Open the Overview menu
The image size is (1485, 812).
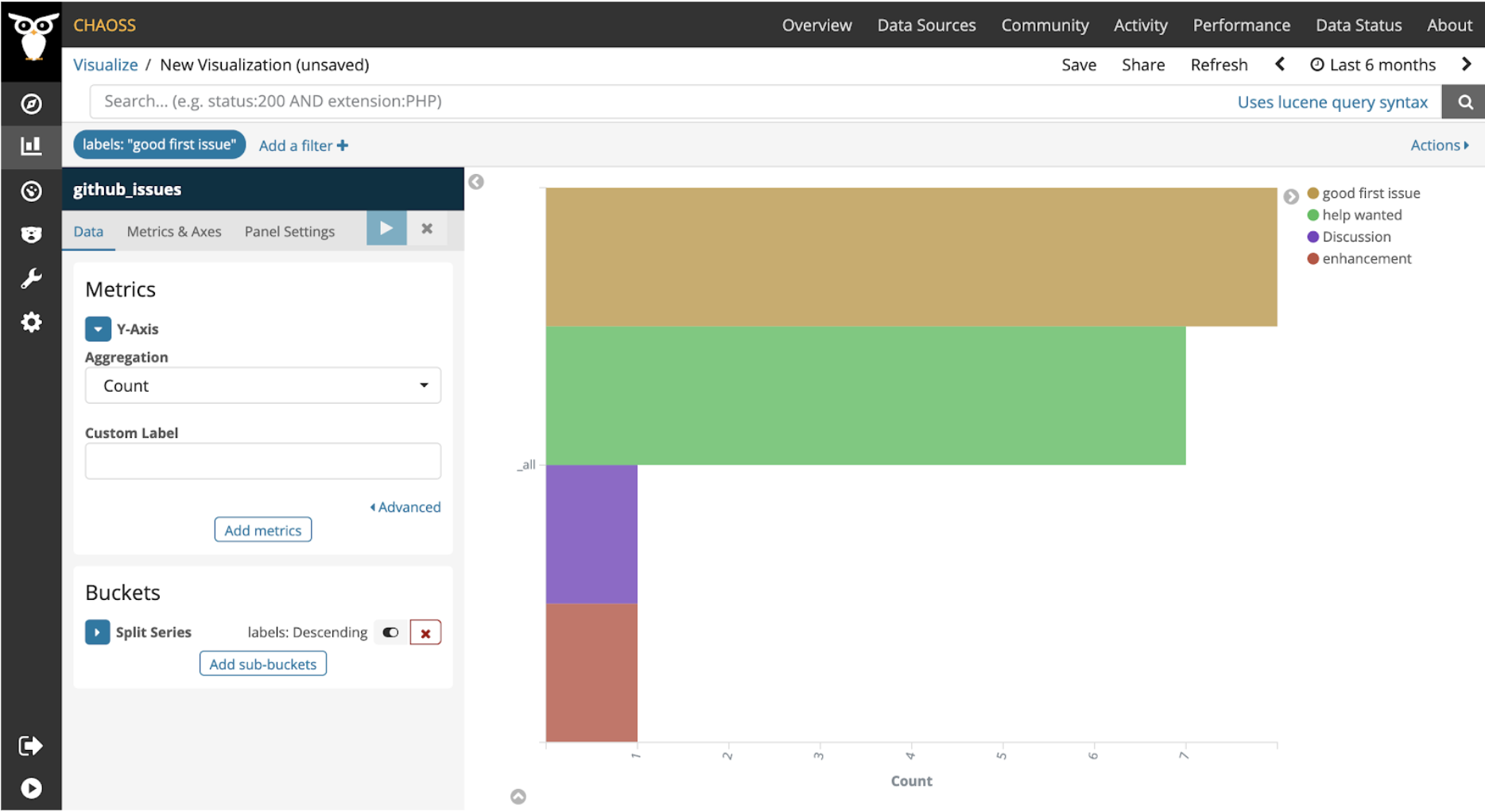816,25
